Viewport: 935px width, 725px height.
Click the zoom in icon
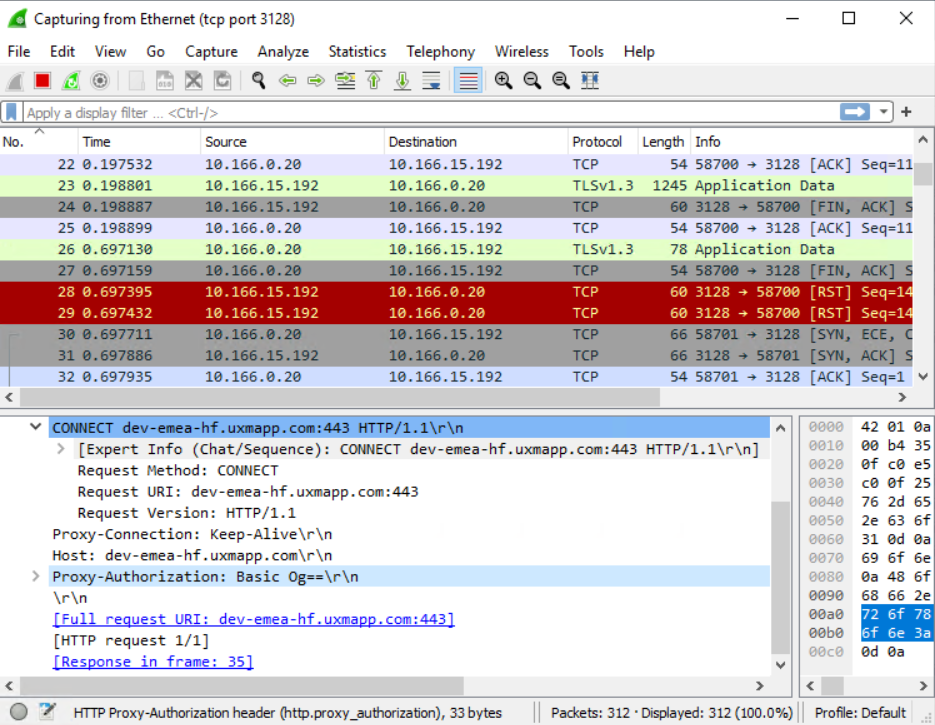[x=503, y=81]
